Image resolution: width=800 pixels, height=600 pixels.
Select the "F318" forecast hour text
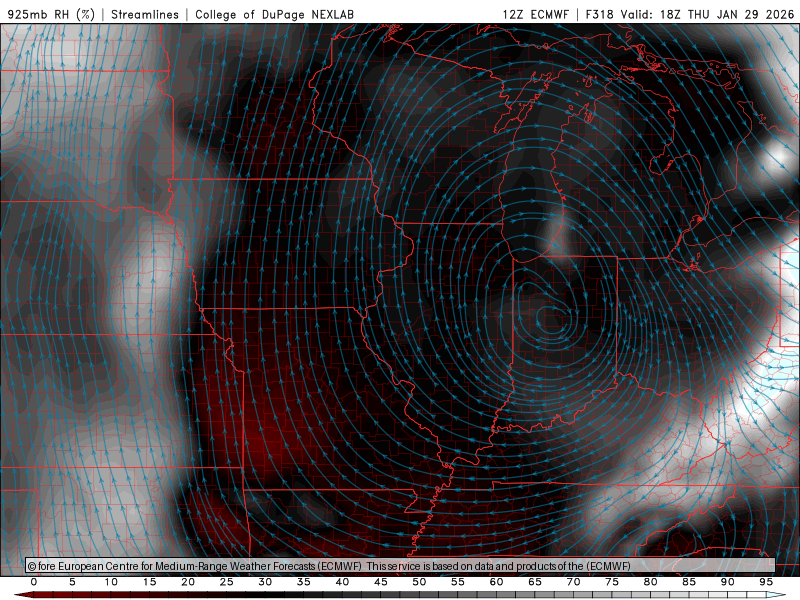pos(599,14)
